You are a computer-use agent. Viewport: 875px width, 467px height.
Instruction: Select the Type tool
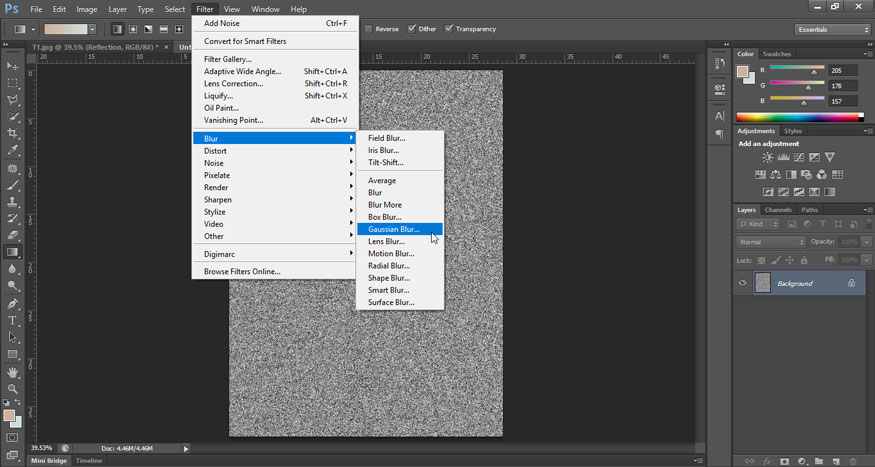point(13,320)
